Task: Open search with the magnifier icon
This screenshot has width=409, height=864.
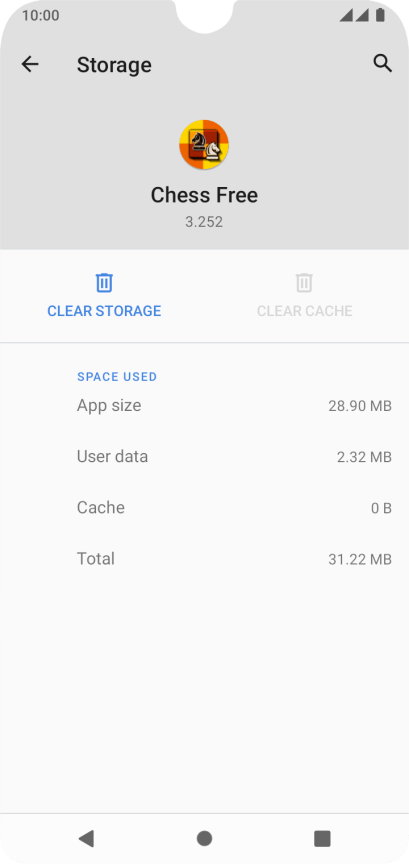Action: (383, 63)
